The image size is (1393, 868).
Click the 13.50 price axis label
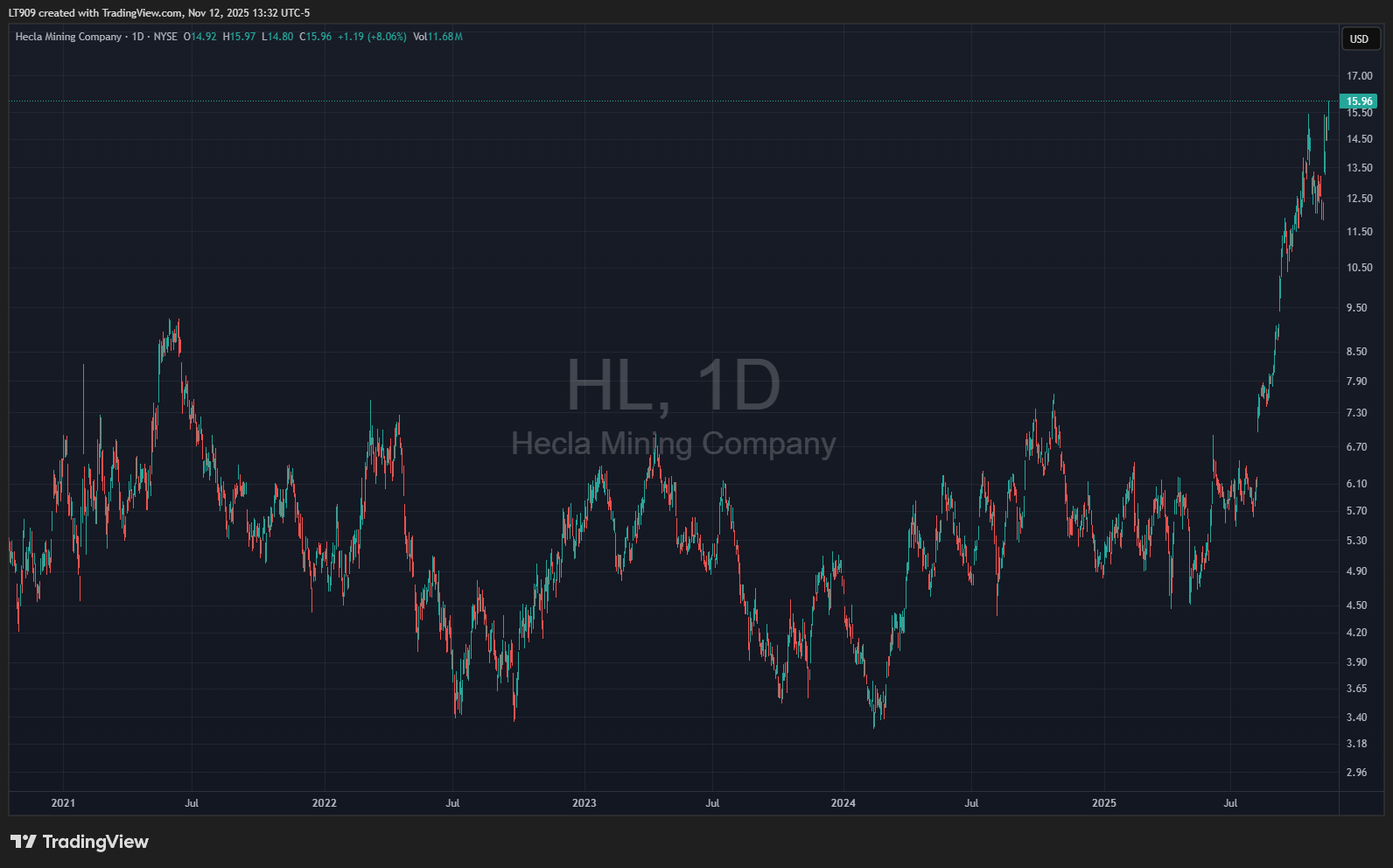point(1359,168)
